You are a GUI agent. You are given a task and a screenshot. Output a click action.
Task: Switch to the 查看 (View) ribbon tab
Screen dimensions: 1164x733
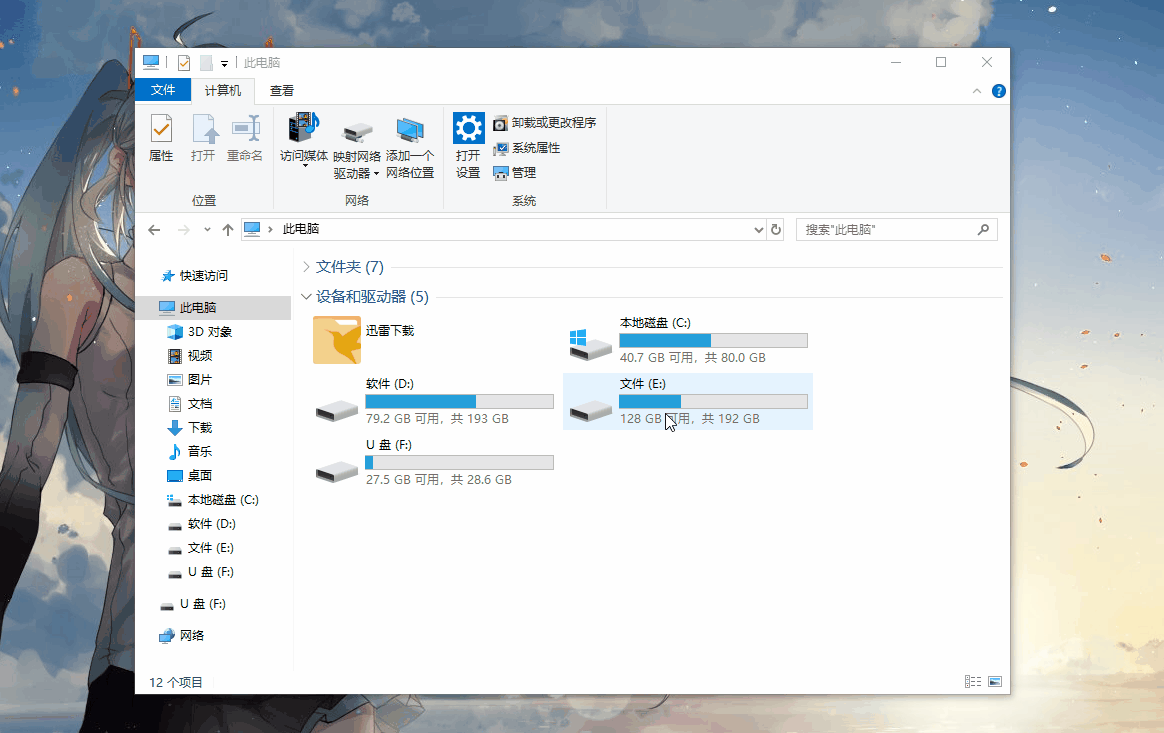point(280,90)
